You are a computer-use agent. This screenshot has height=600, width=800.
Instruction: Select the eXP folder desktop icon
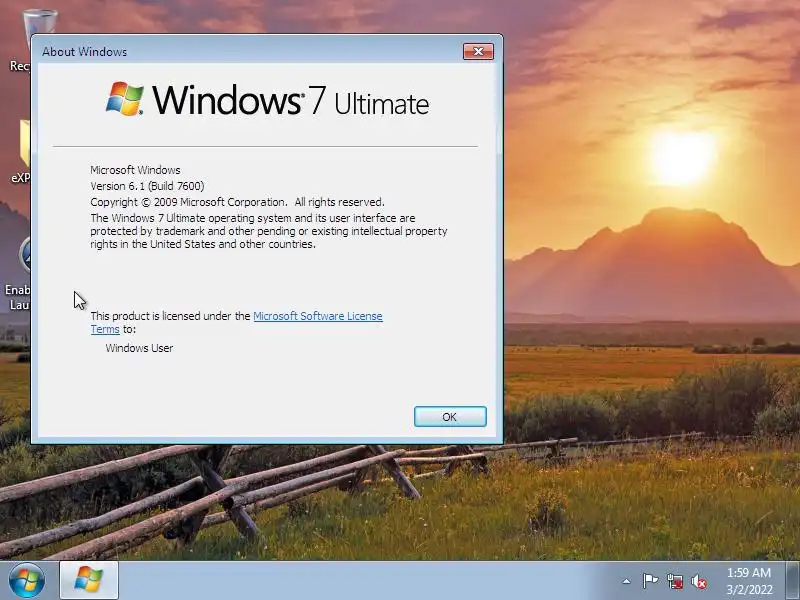(21, 151)
